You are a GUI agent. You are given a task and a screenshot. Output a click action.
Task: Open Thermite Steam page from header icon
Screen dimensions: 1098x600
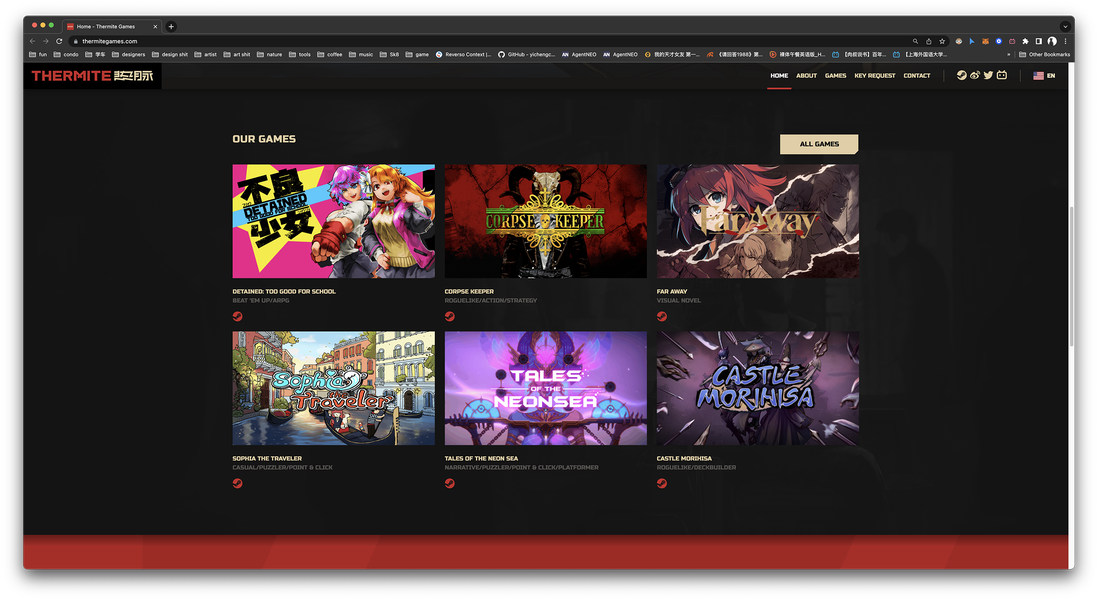coord(961,76)
